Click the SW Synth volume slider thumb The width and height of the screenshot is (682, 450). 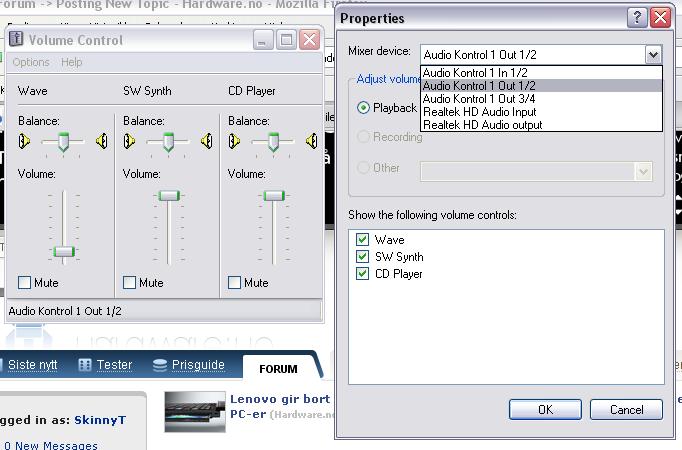169,196
